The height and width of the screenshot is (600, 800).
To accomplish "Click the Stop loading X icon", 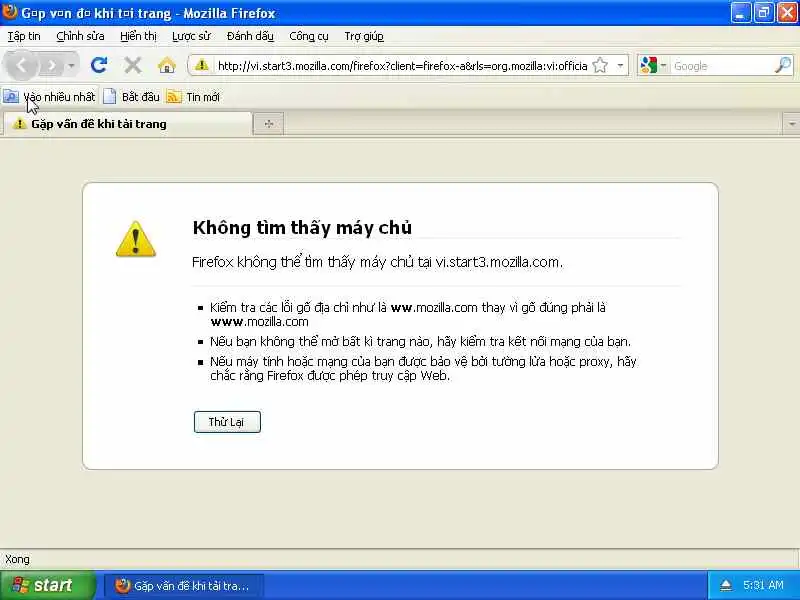I will 133,65.
